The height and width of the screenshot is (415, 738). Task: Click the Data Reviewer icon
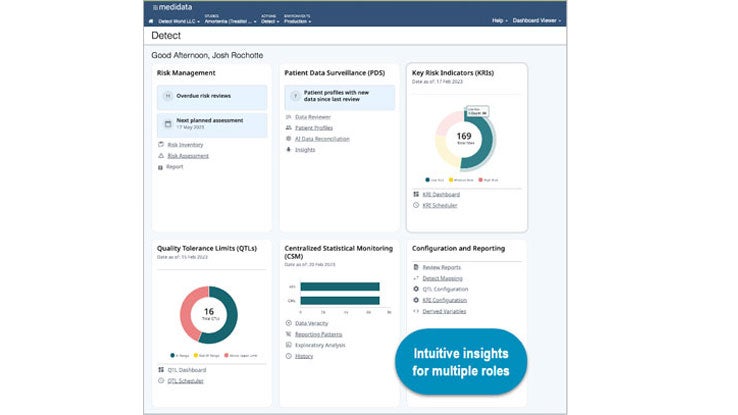[x=289, y=117]
